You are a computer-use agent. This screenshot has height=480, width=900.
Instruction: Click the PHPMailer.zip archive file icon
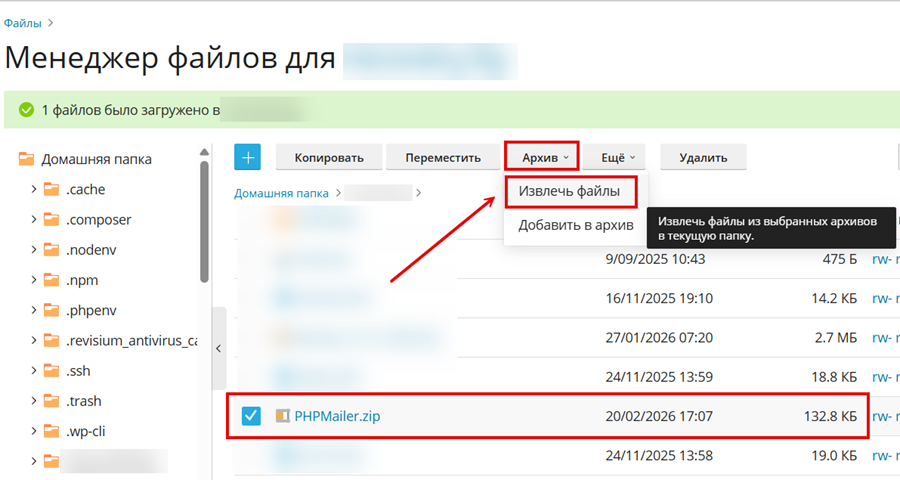tap(282, 416)
